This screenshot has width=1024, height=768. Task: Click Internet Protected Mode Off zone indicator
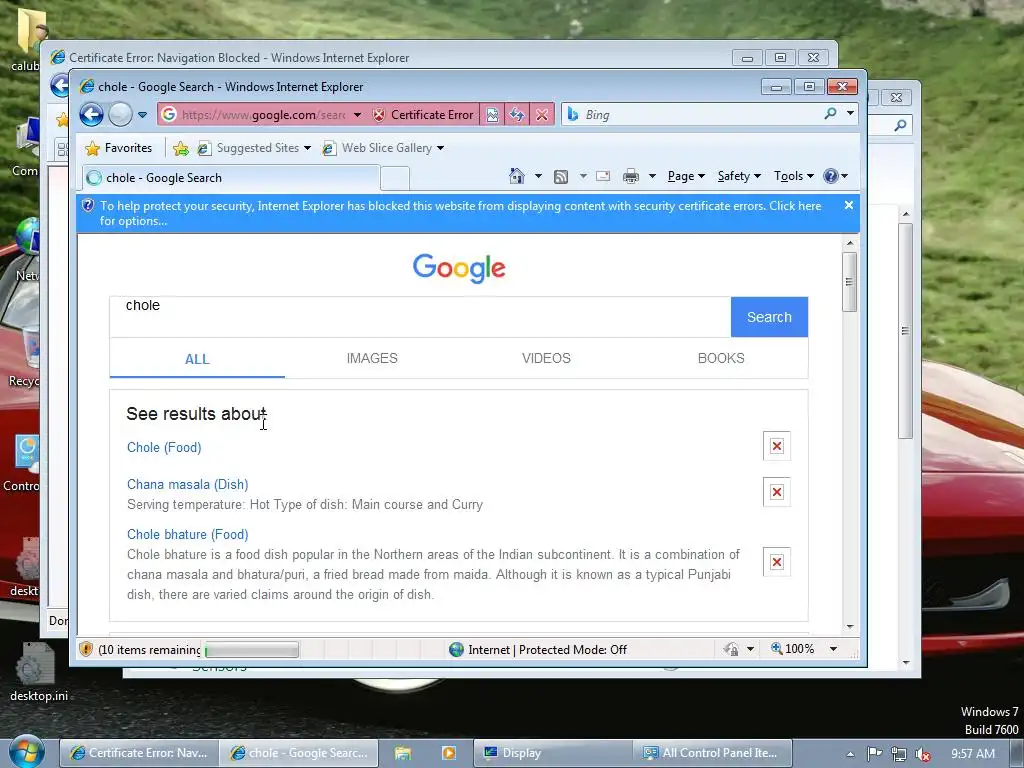point(538,650)
